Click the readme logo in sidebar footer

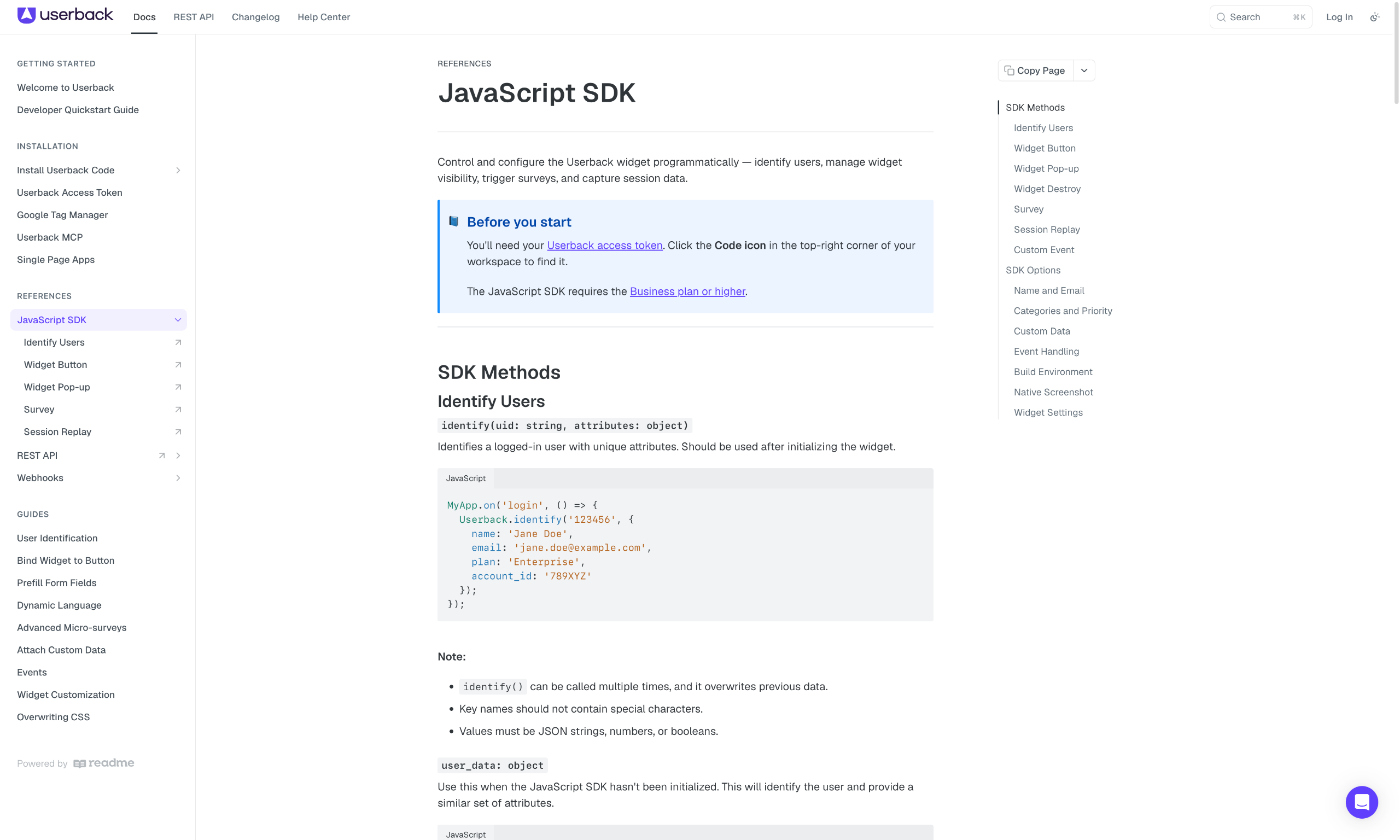point(103,763)
